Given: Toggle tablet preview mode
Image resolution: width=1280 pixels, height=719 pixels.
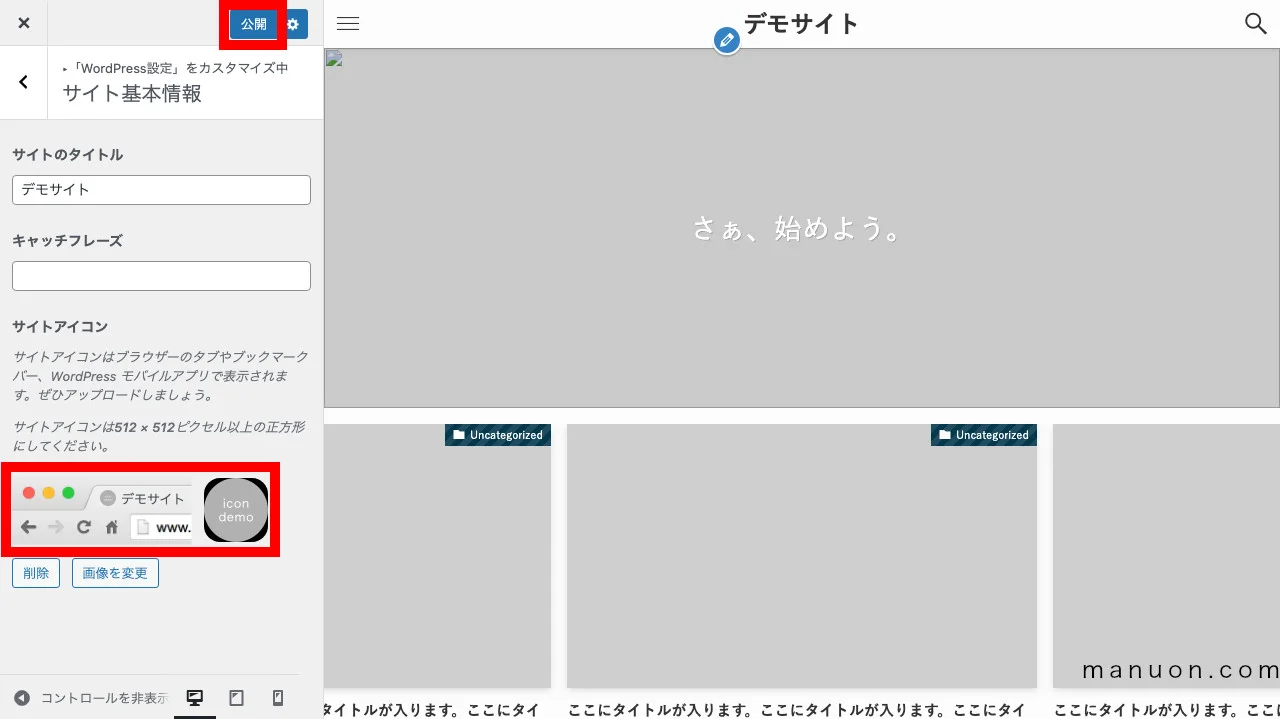Looking at the screenshot, I should [236, 697].
